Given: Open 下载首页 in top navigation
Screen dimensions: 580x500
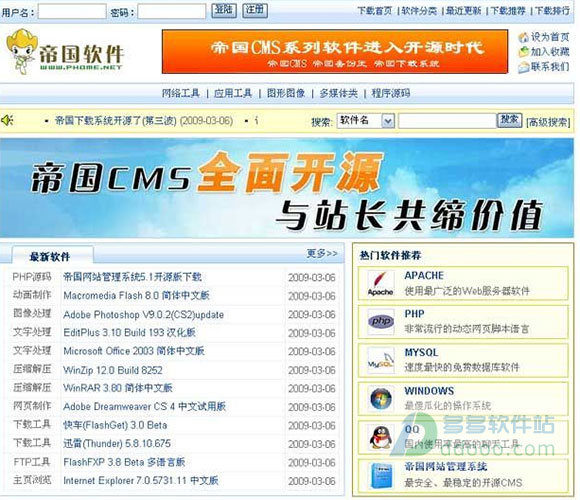Looking at the screenshot, I should point(374,11).
